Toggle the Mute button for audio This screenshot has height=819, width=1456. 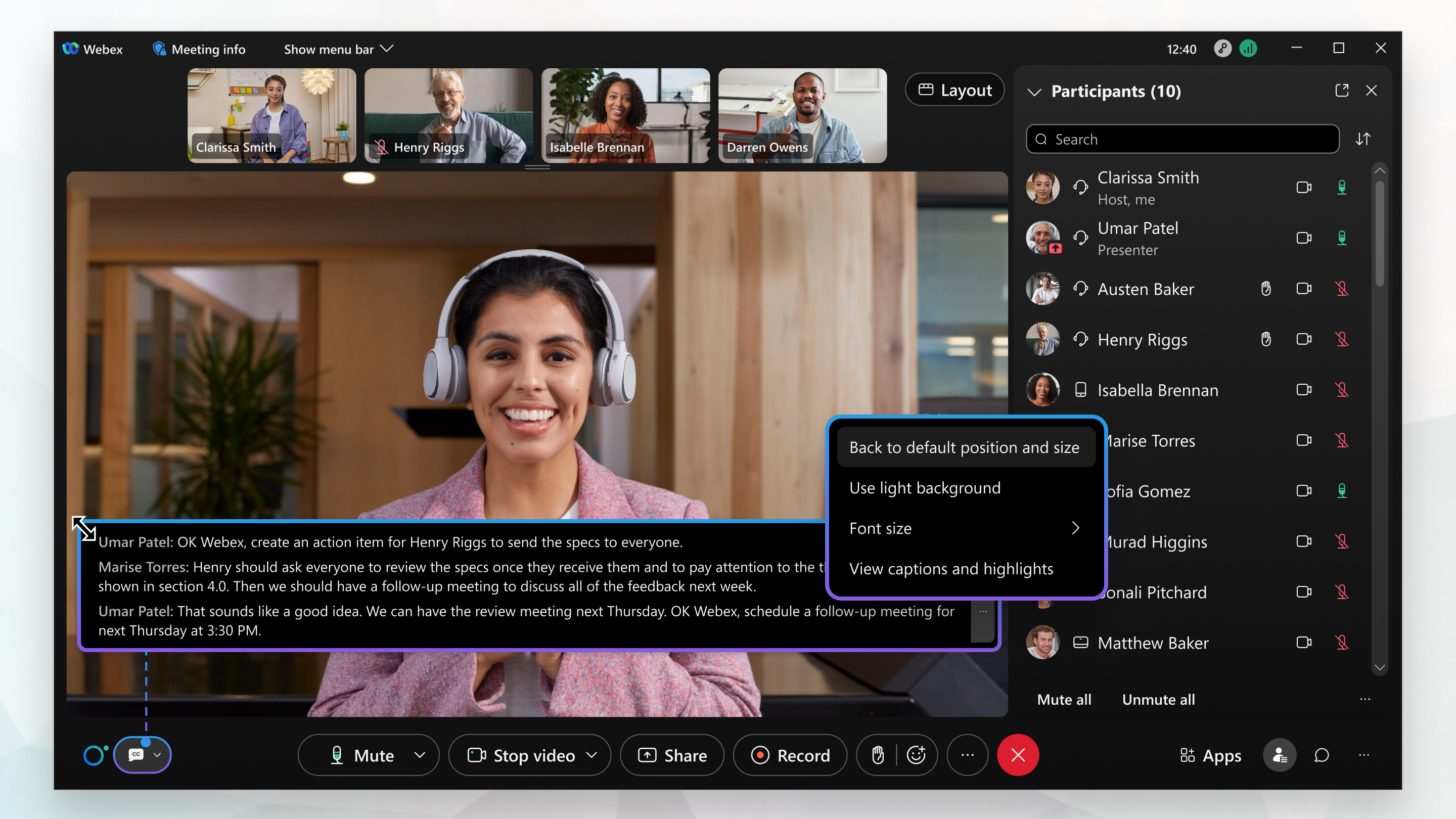pos(362,755)
